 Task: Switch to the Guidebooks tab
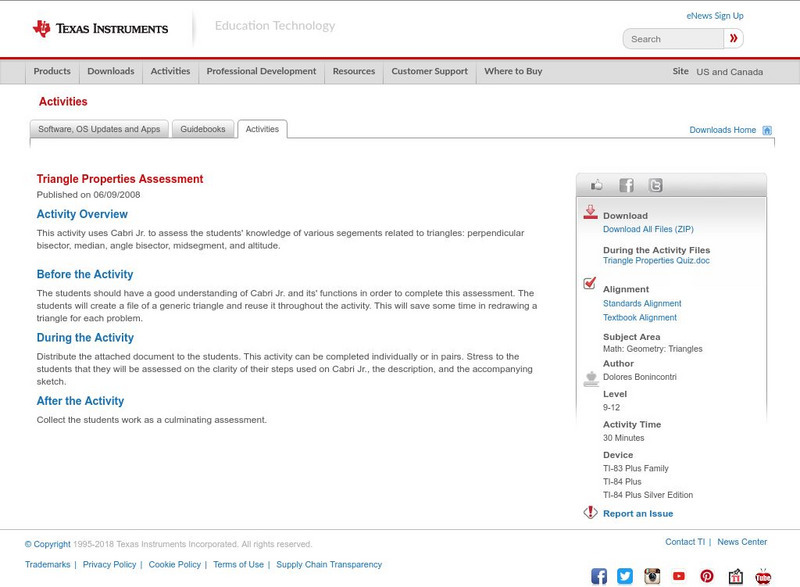point(203,129)
